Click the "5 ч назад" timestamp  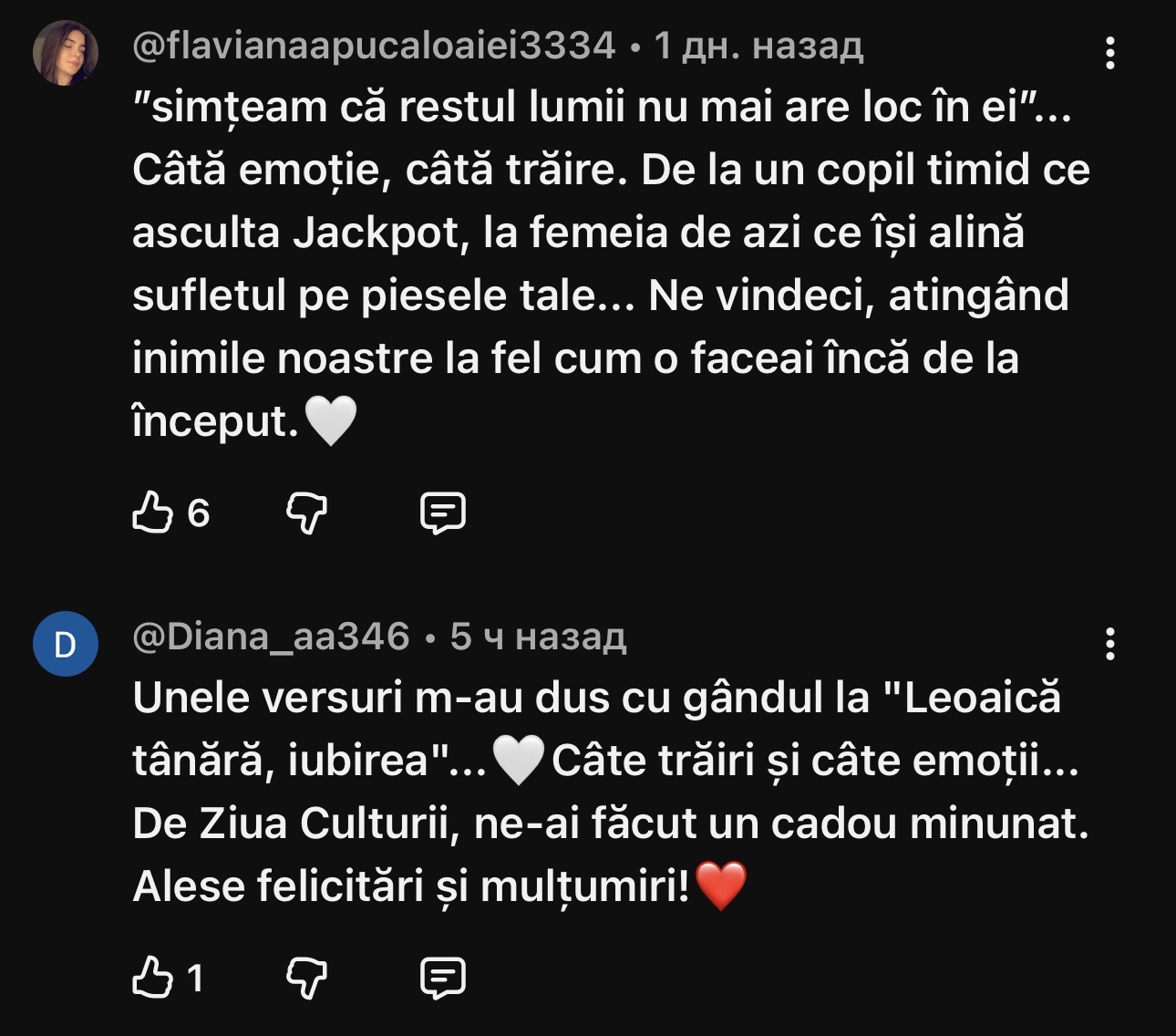538,637
